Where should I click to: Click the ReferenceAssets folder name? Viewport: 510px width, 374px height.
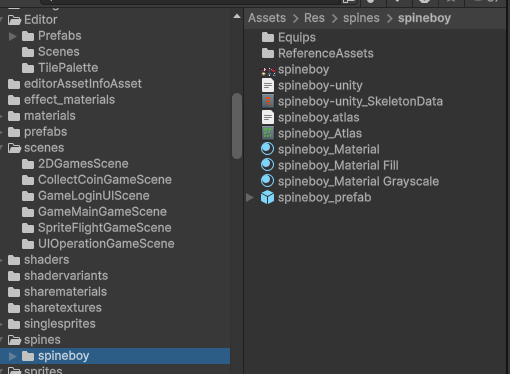point(326,53)
